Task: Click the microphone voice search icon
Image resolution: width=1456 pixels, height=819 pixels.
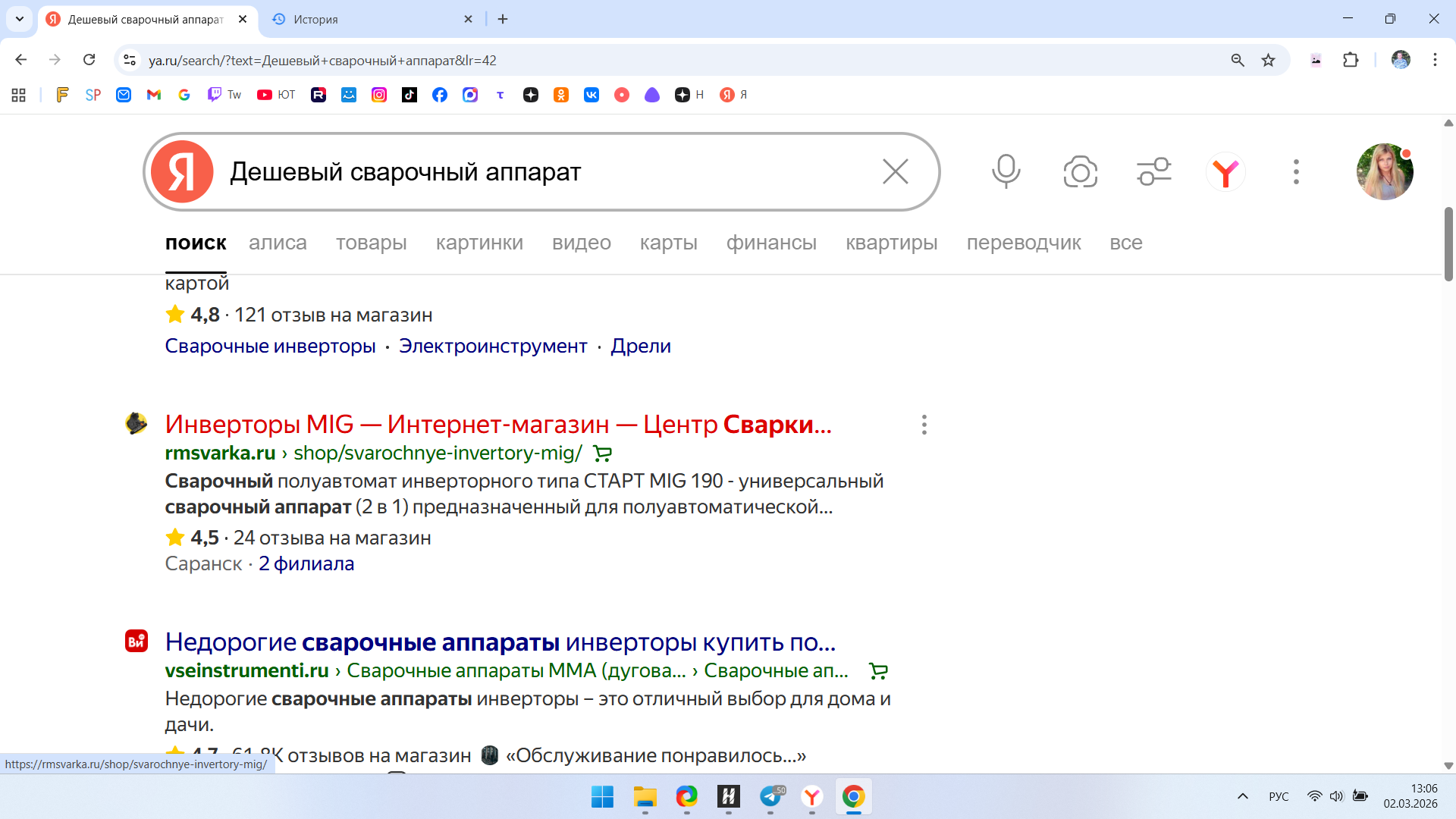Action: [x=1006, y=171]
